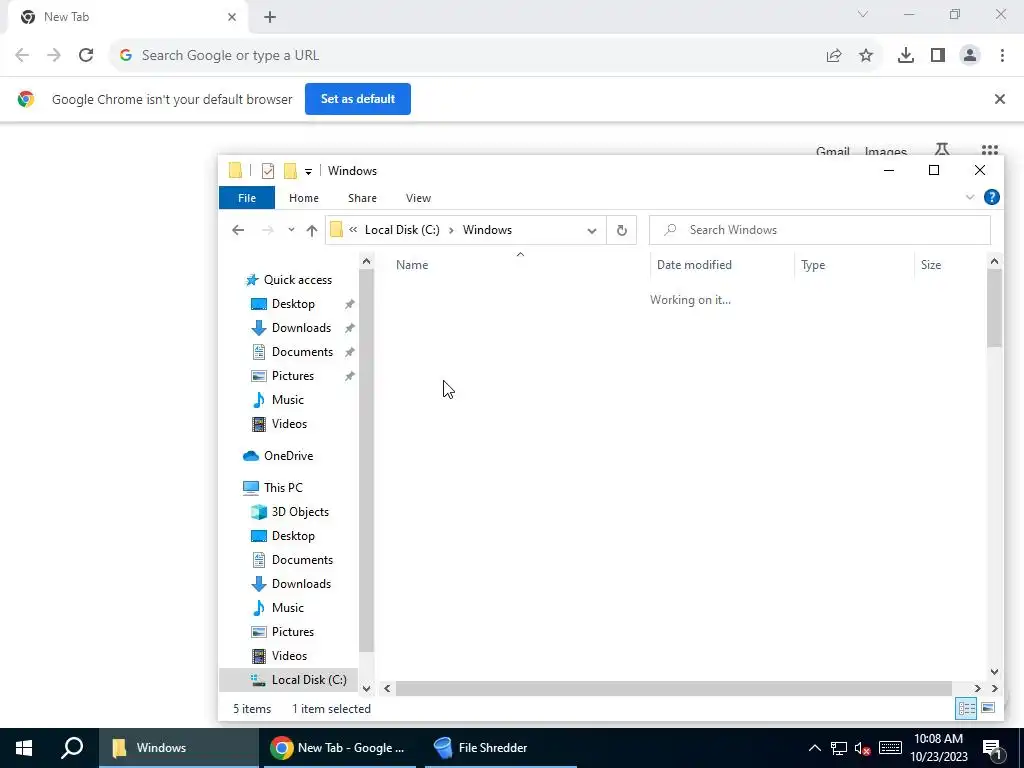The height and width of the screenshot is (768, 1024).
Task: Sort by Size column header
Action: (x=931, y=264)
